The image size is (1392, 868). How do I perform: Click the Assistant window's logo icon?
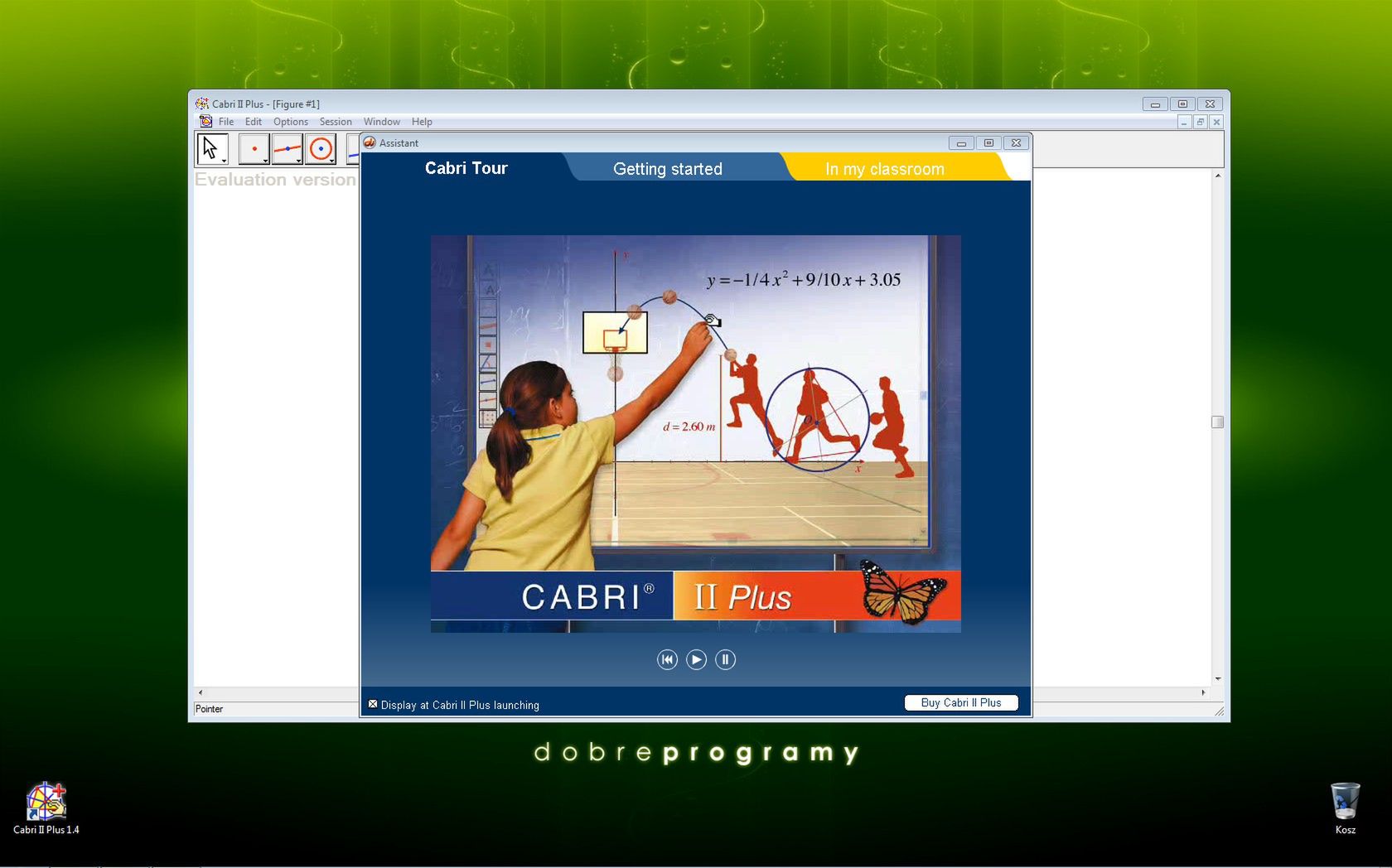pyautogui.click(x=370, y=142)
